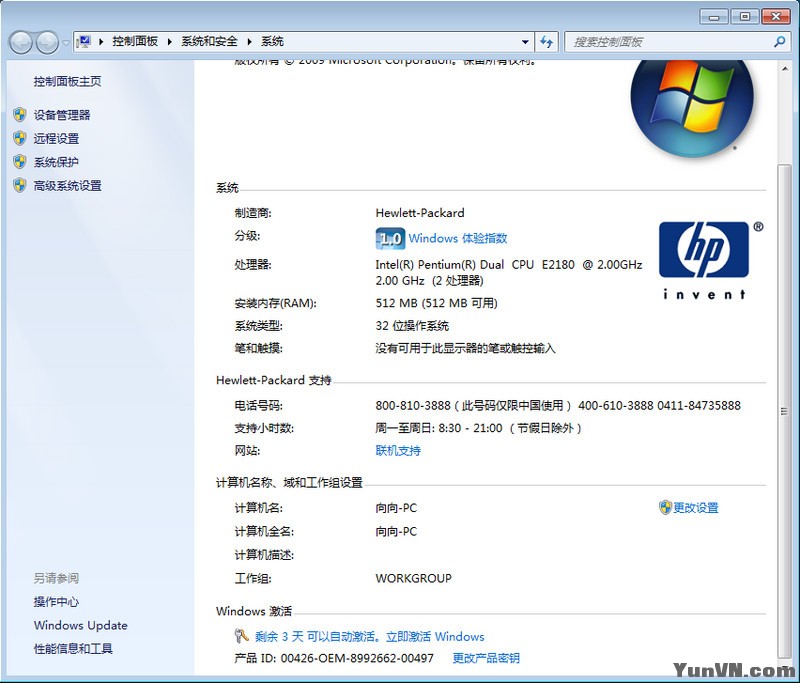The image size is (800, 683).
Task: Click the manufacturer value Hewlett-Packard
Action: click(x=420, y=213)
